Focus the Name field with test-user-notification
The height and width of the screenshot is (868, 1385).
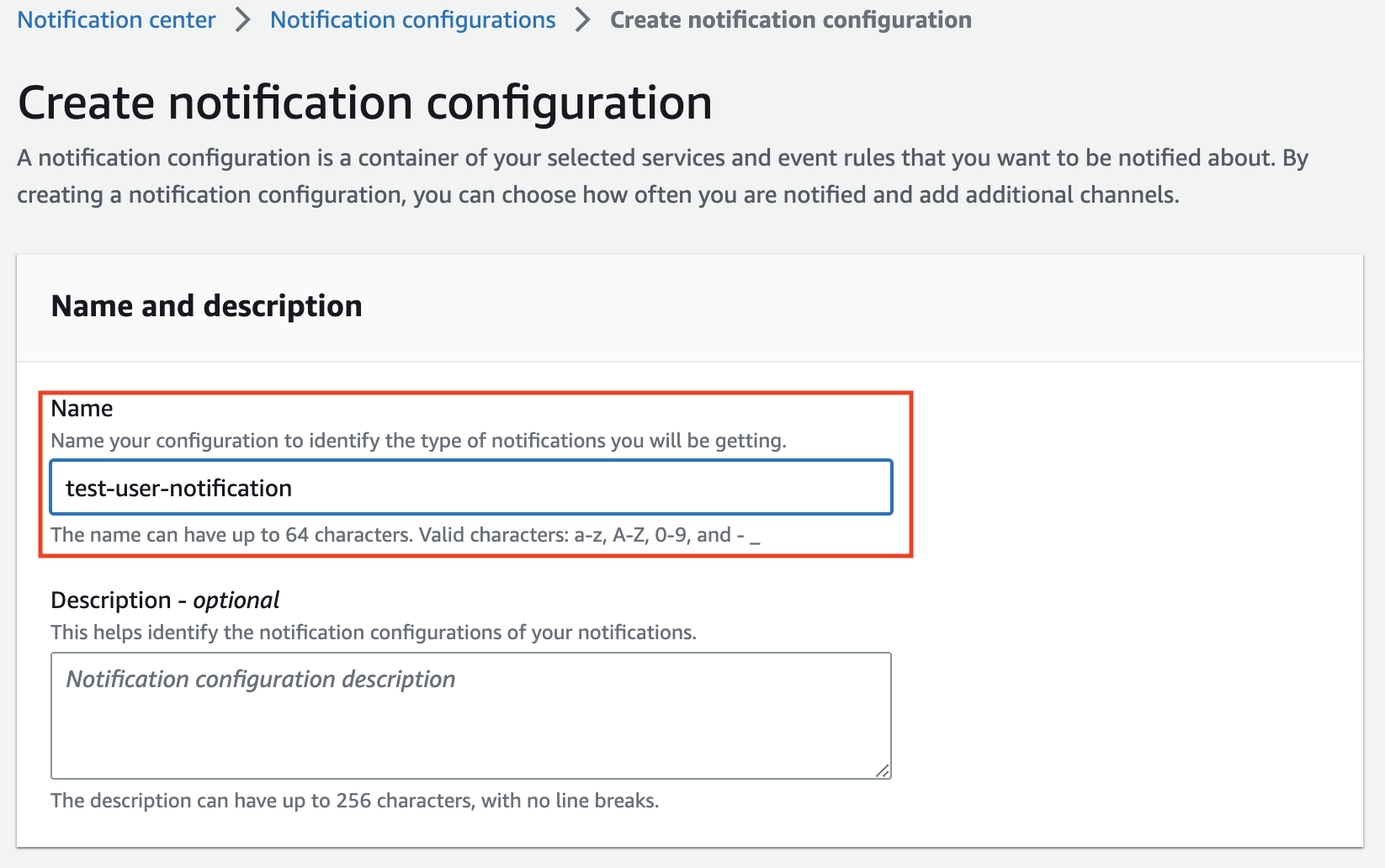471,487
